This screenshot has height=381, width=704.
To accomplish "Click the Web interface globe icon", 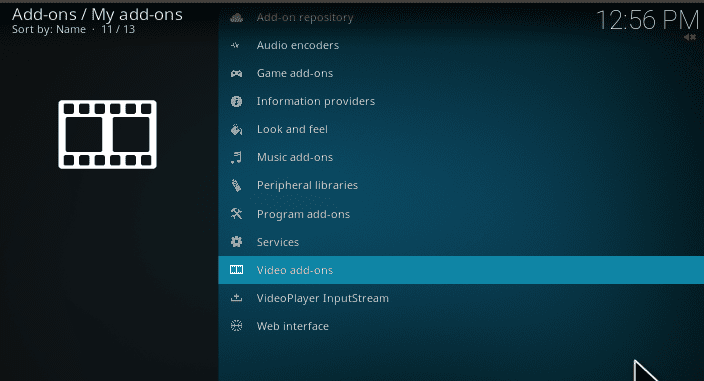I will point(237,326).
